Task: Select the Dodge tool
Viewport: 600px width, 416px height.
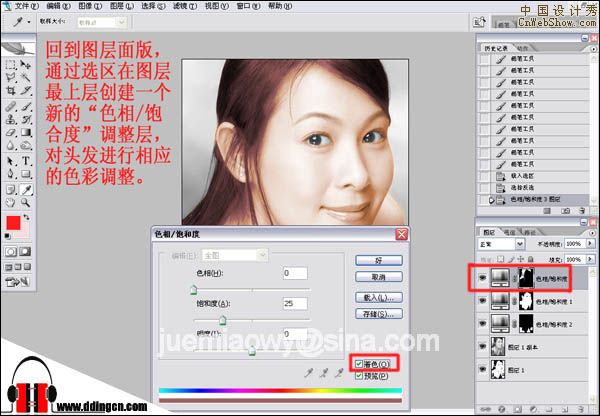Action: coord(26,145)
